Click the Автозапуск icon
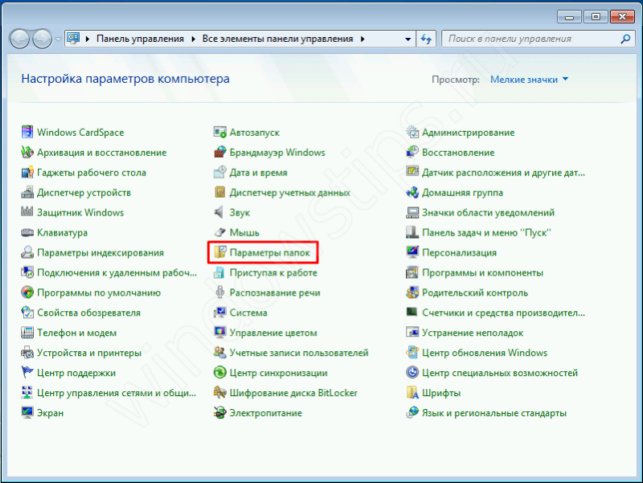 220,132
